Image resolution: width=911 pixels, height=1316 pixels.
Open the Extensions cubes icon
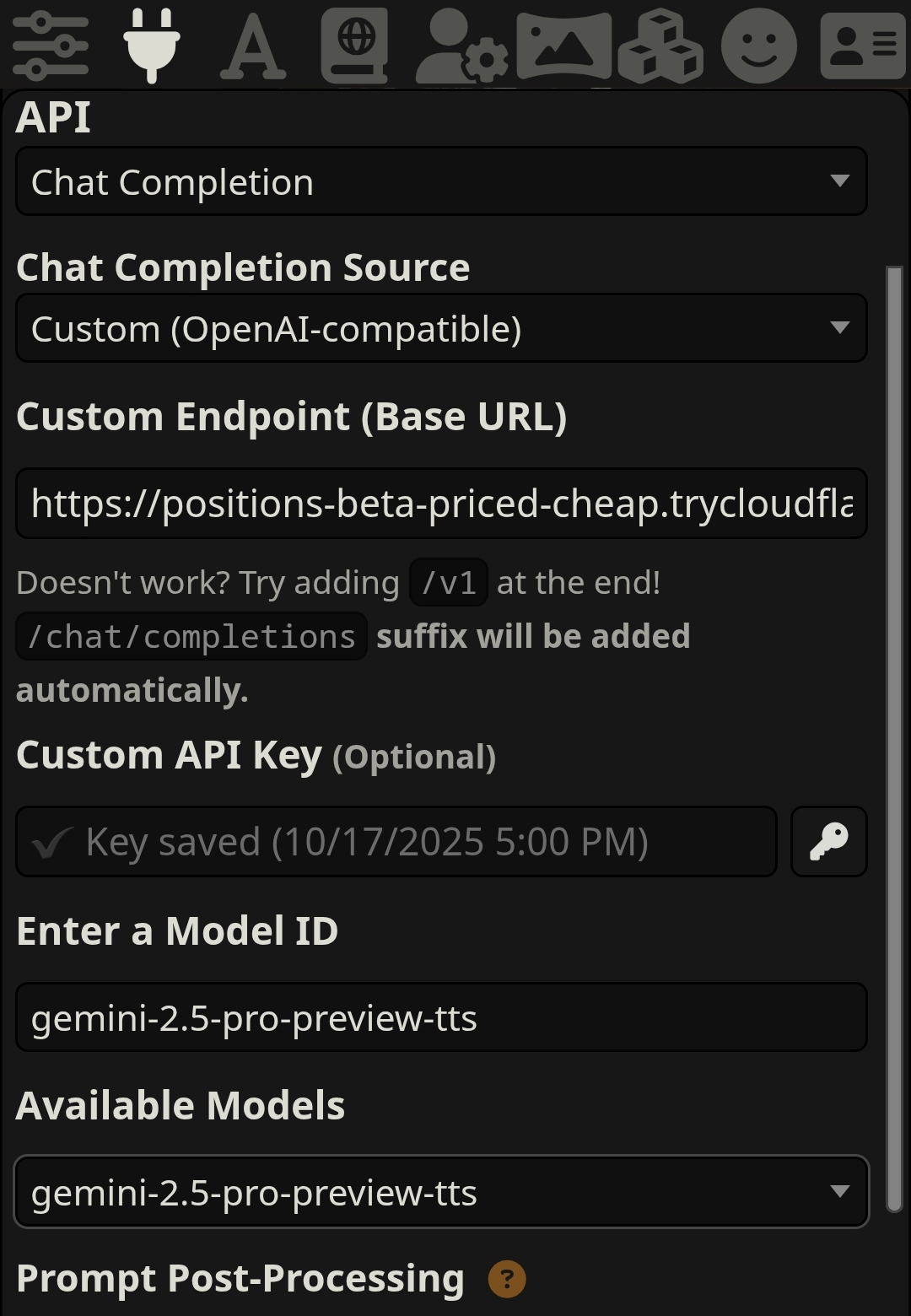point(660,46)
